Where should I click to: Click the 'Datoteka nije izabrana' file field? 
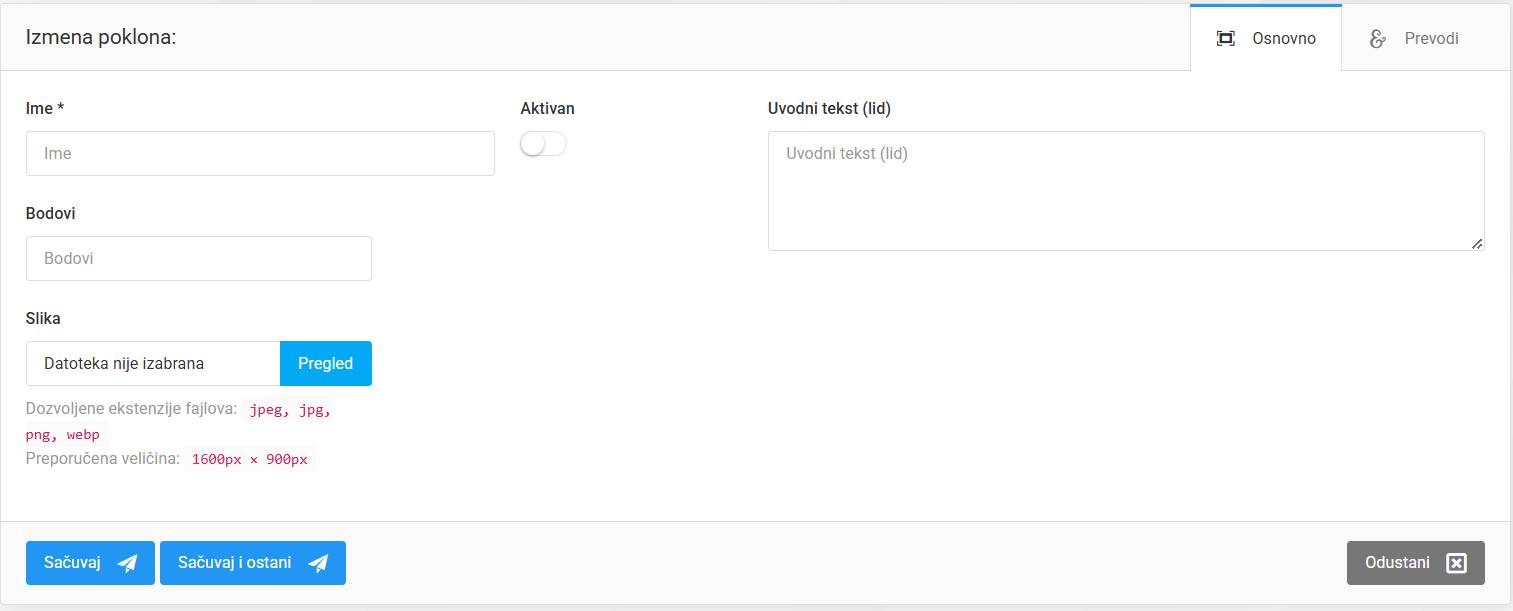[x=153, y=364]
